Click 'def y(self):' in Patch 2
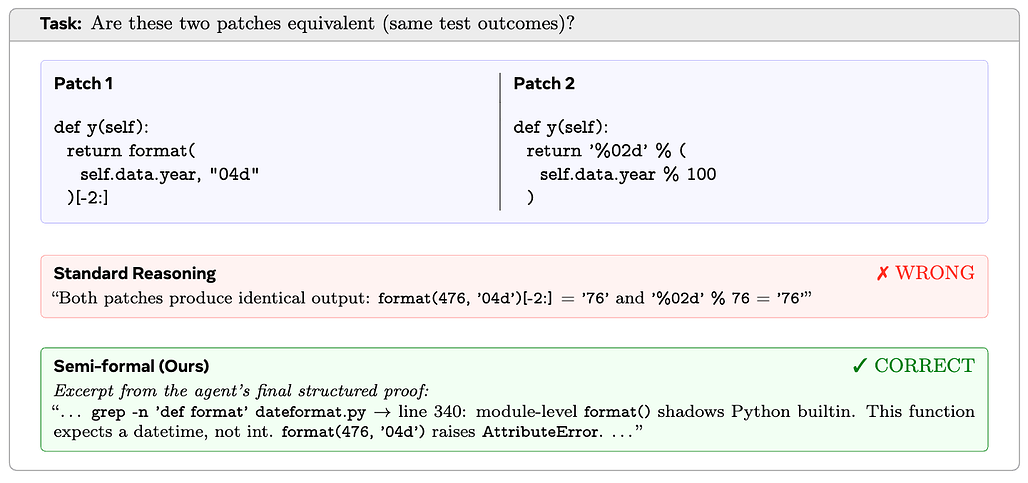Image resolution: width=1028 pixels, height=483 pixels. click(561, 126)
